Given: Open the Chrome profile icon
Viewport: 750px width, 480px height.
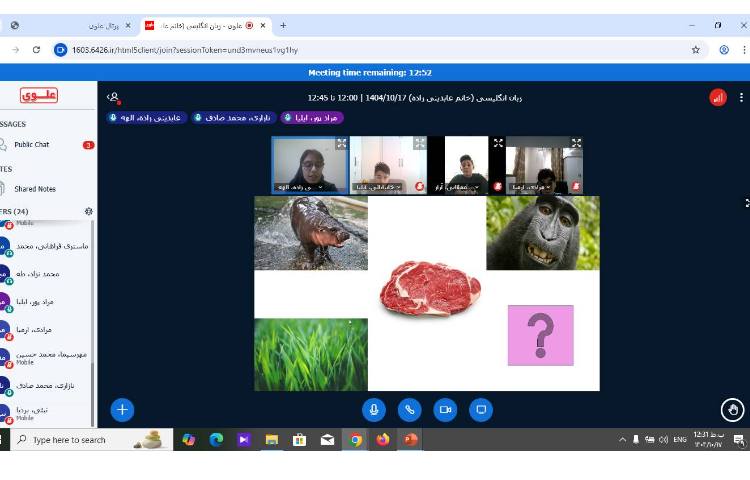Looking at the screenshot, I should point(724,50).
